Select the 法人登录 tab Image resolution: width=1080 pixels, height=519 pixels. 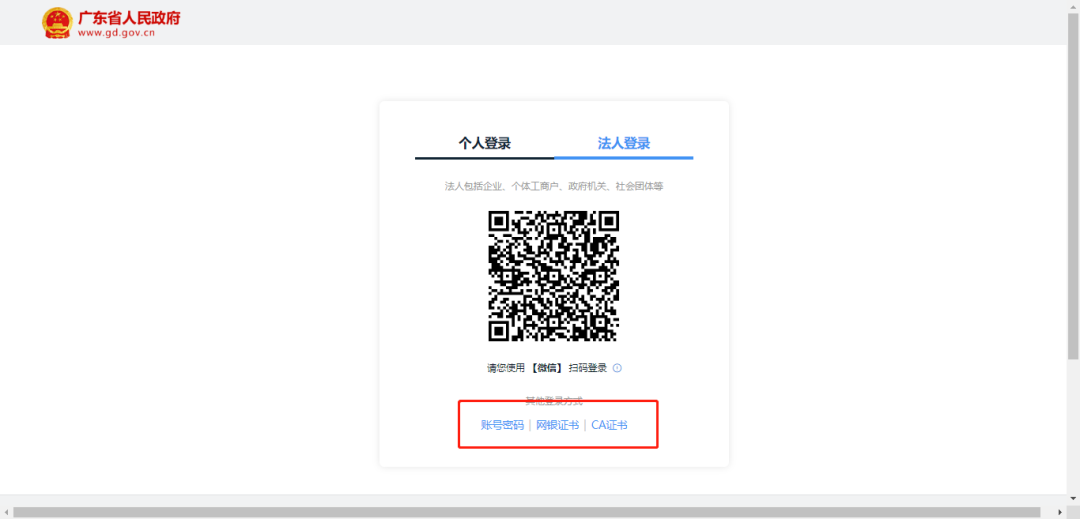pos(623,143)
